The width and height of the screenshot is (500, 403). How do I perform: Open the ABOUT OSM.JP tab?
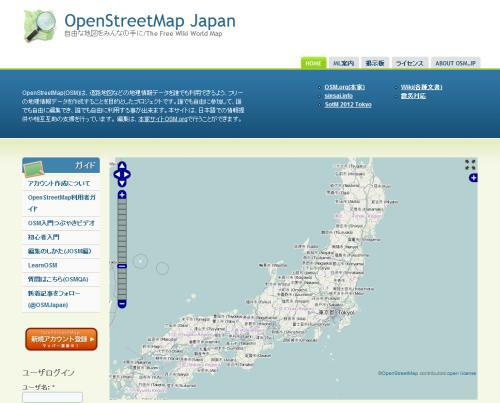(x=455, y=63)
